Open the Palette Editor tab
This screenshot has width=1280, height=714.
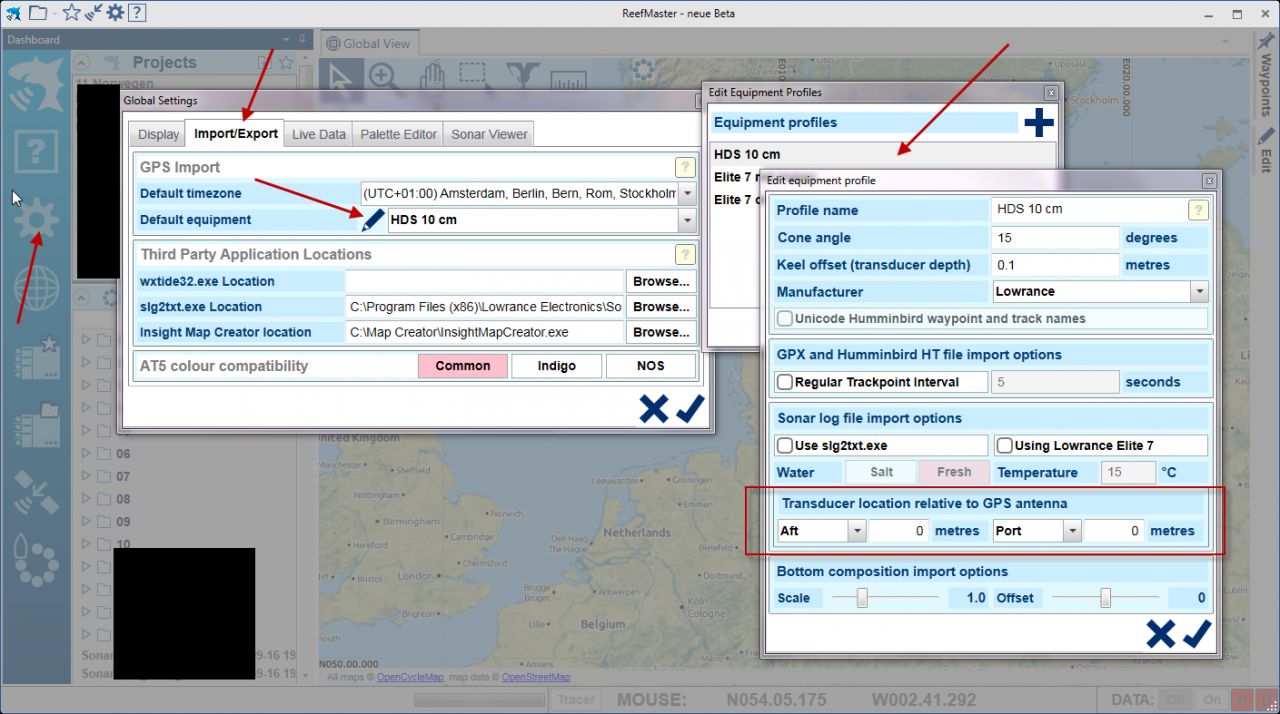point(398,134)
